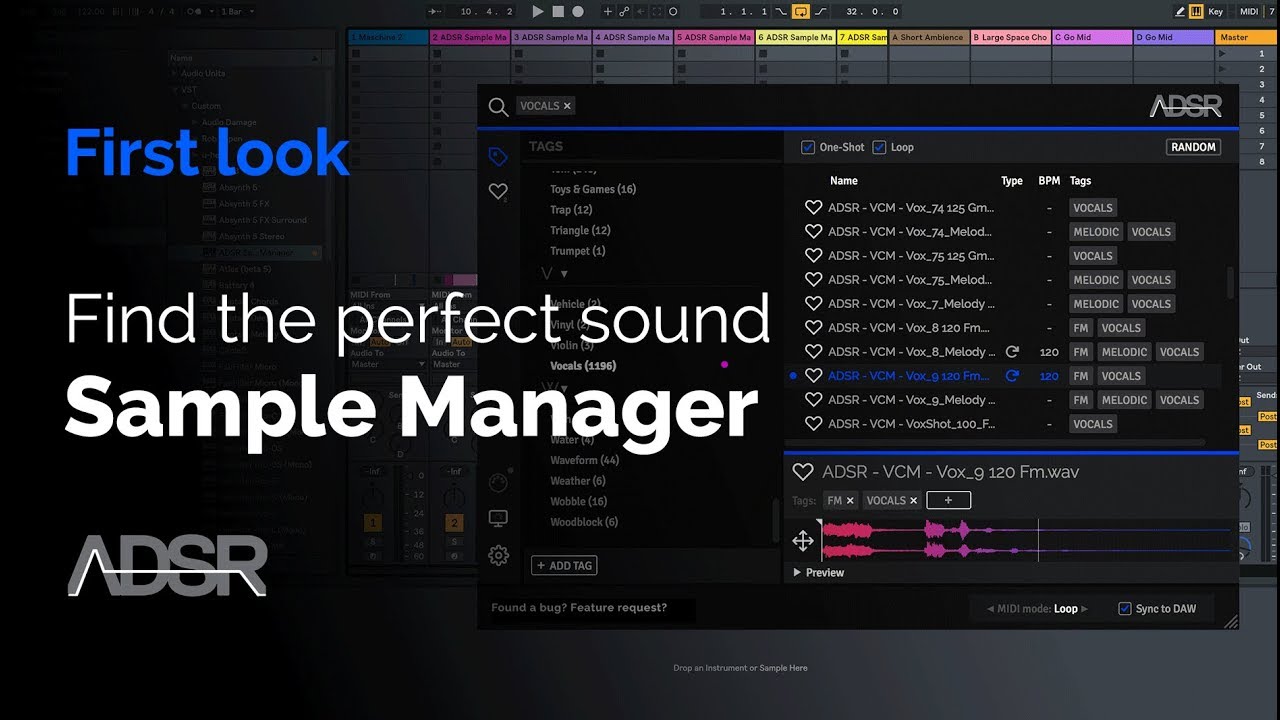Open the Found a bug? Feature request? link

click(579, 607)
